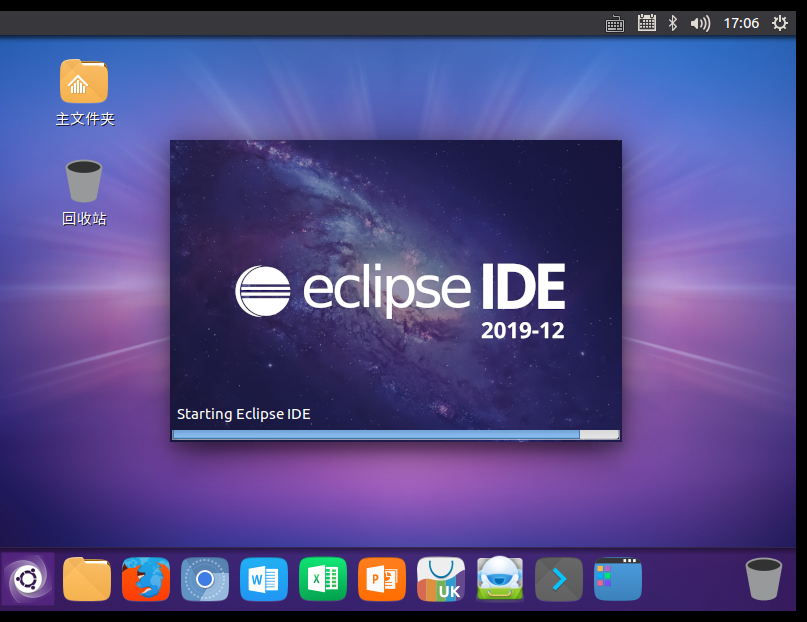This screenshot has height=622, width=807.
Task: Open the system settings gear in the tray
Action: click(780, 23)
